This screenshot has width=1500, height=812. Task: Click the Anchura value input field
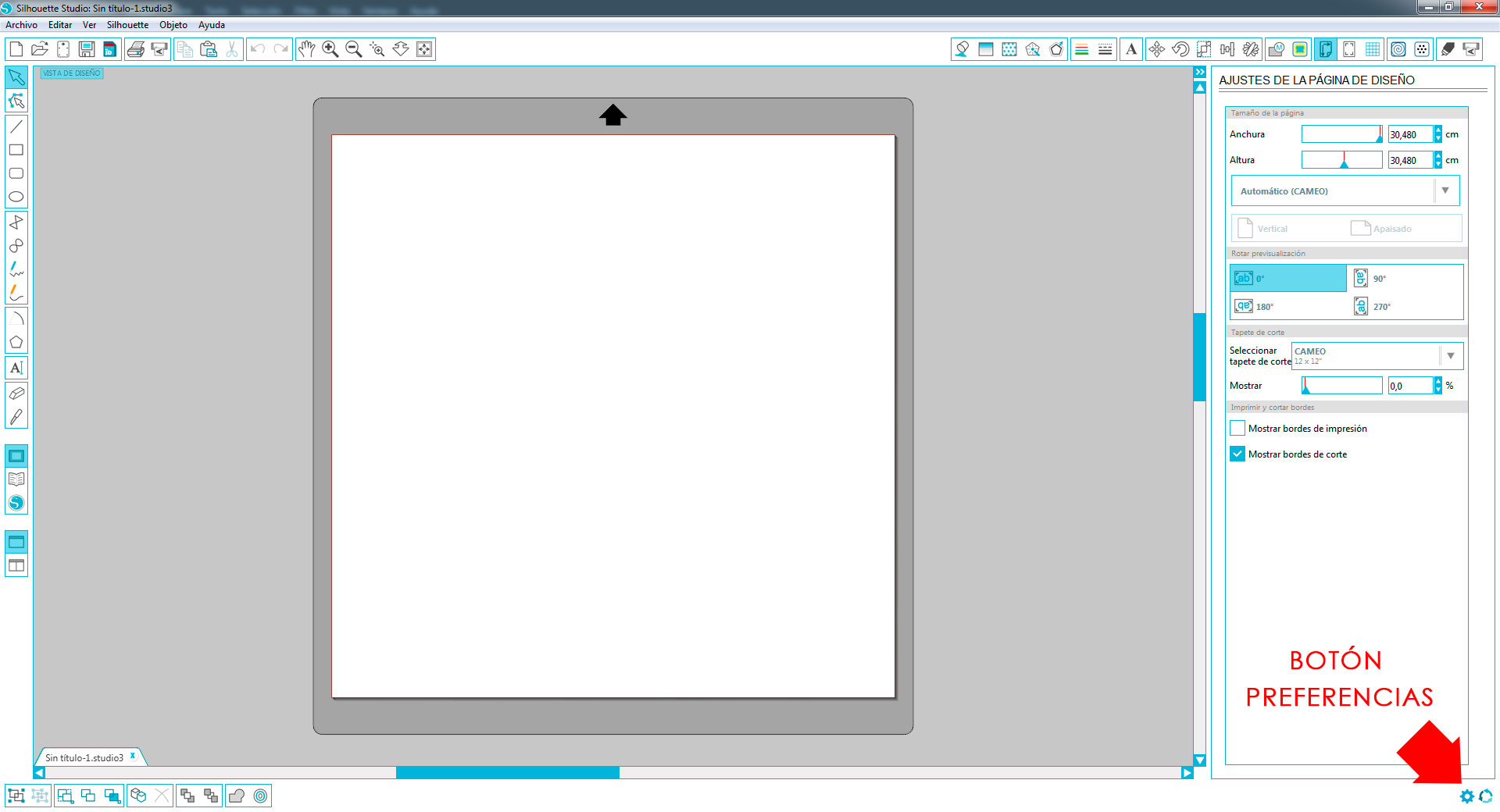click(x=1410, y=134)
